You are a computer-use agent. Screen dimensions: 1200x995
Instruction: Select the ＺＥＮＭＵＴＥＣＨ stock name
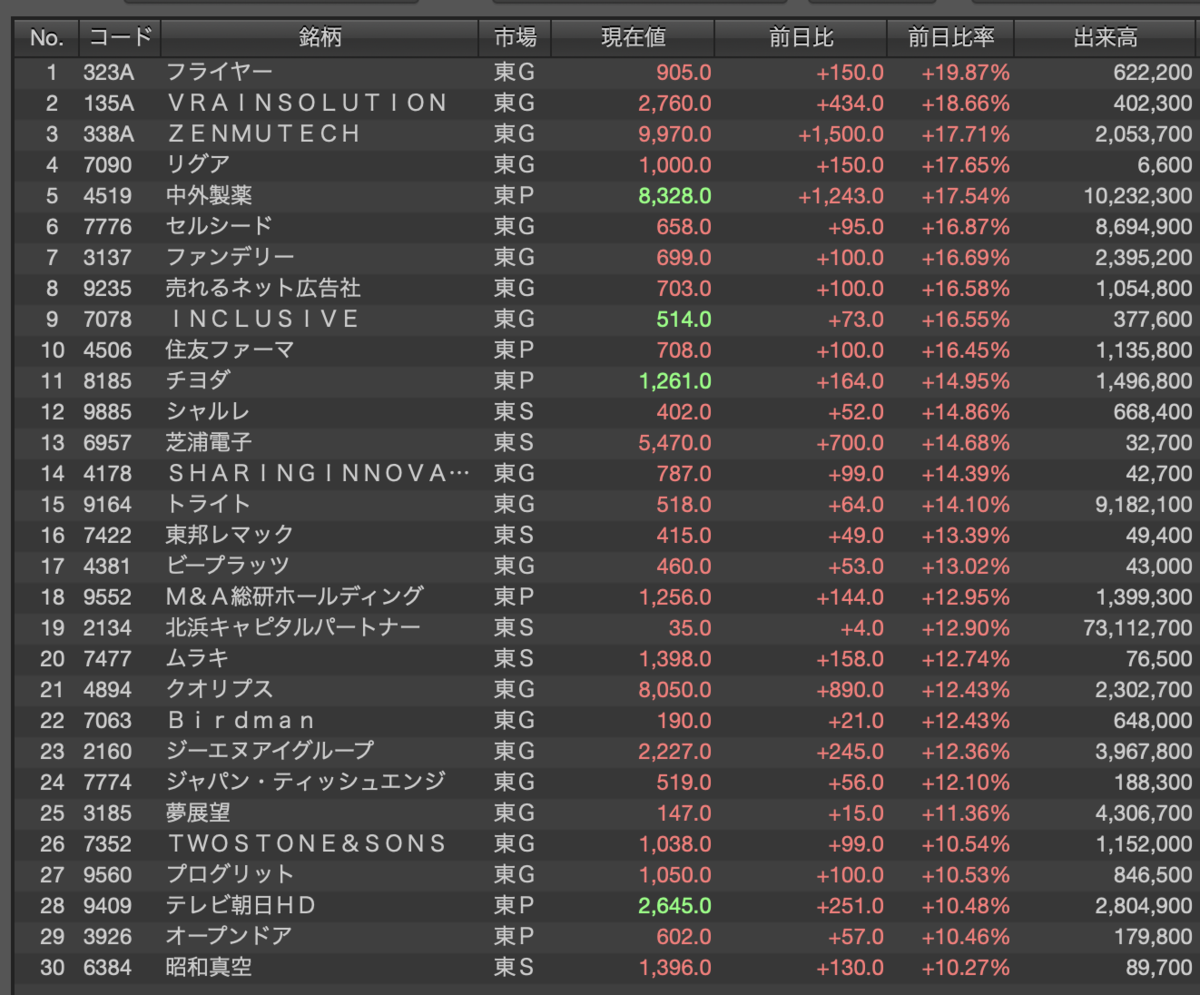pos(263,134)
